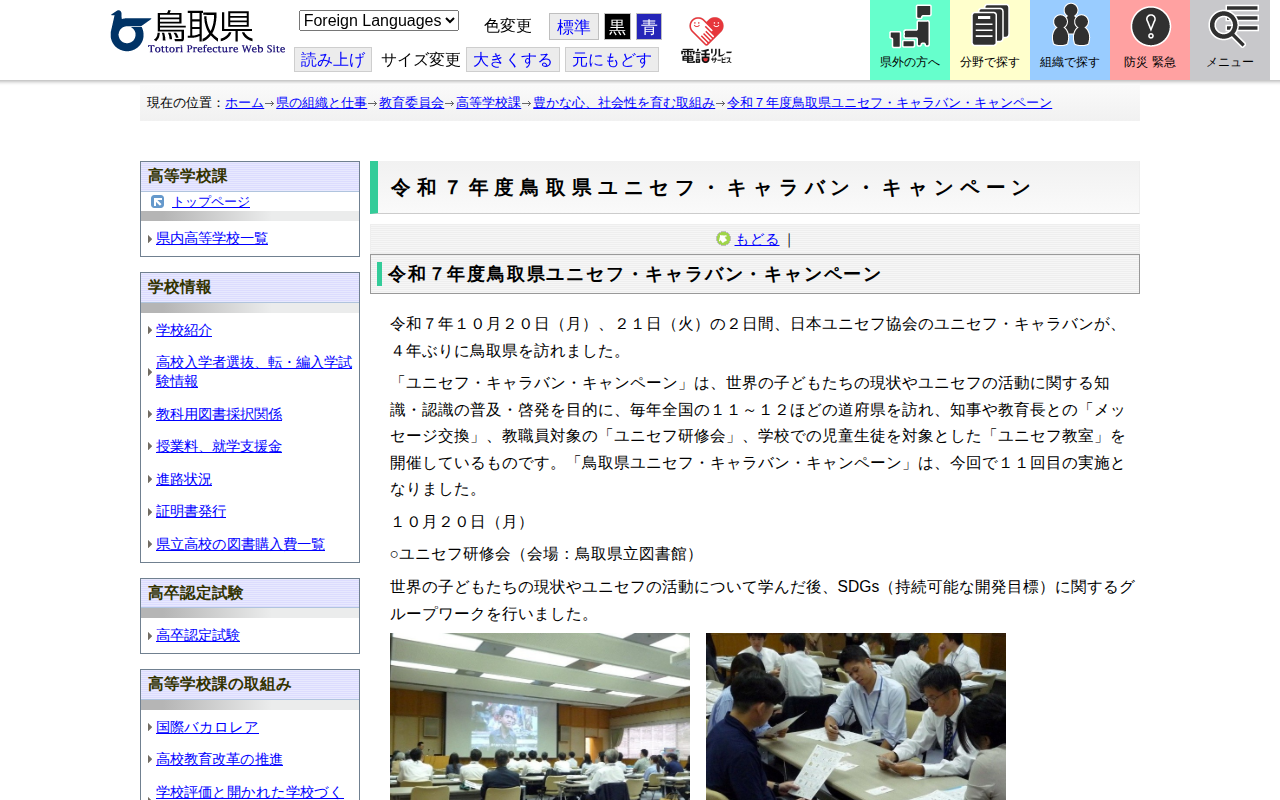The width and height of the screenshot is (1280, 800).
Task: Open 県内高等学校一覧 sidebar link
Action: pos(212,238)
